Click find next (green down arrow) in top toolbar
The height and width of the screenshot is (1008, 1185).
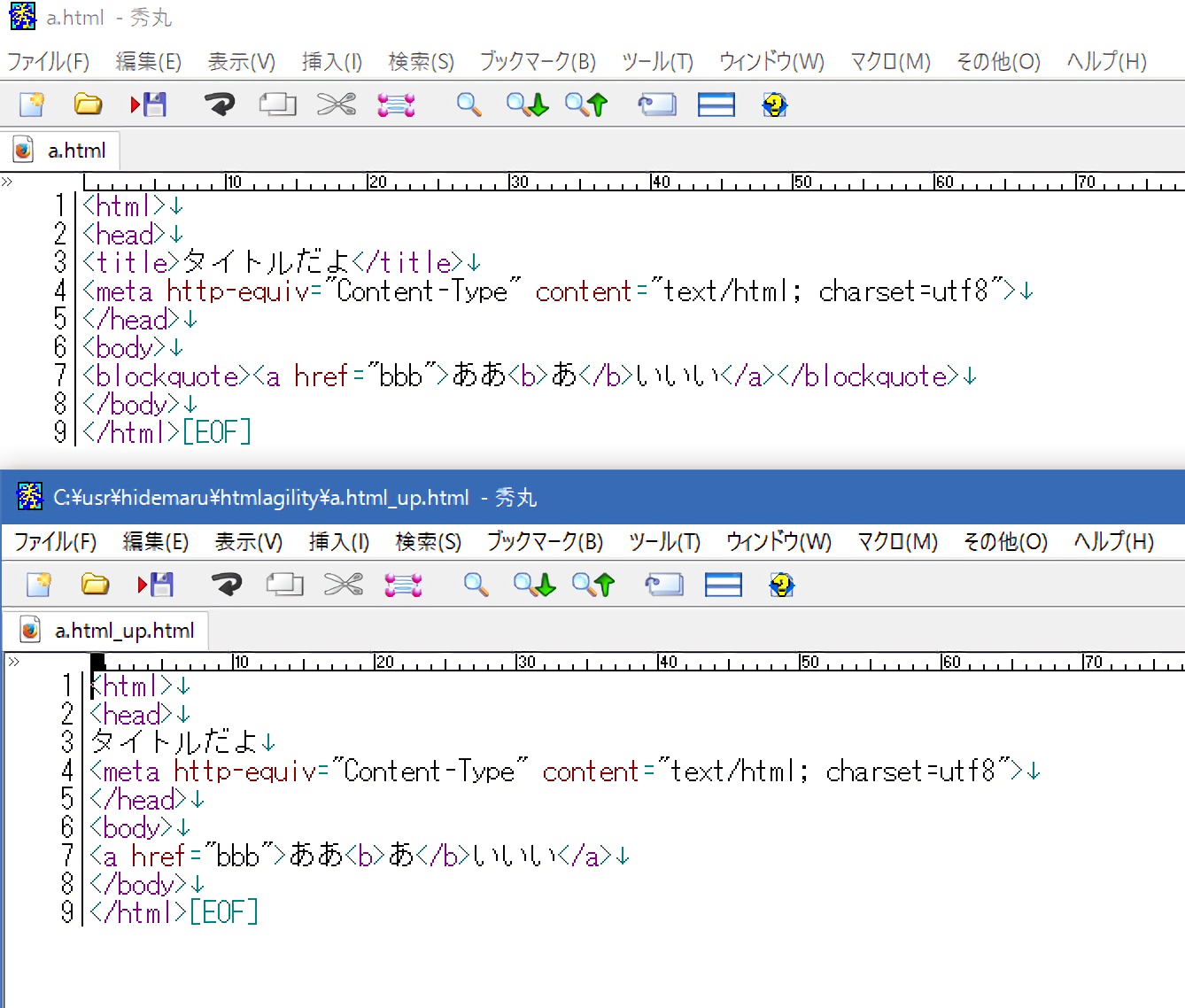527,105
